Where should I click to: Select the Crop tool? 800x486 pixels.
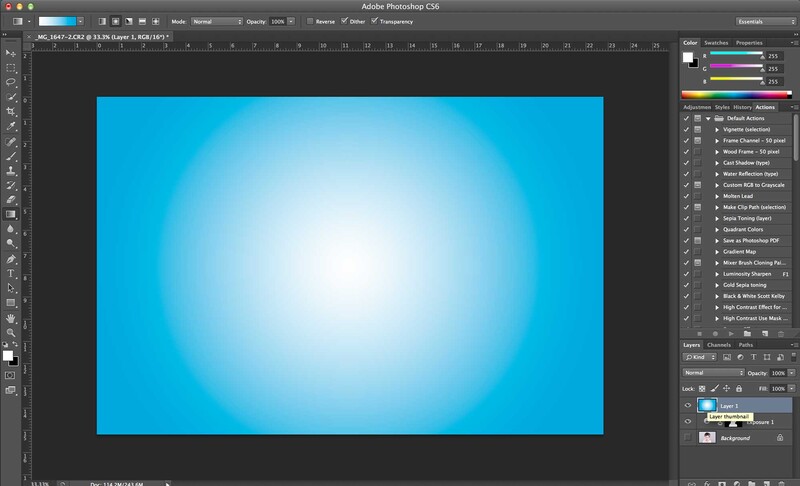click(x=10, y=112)
